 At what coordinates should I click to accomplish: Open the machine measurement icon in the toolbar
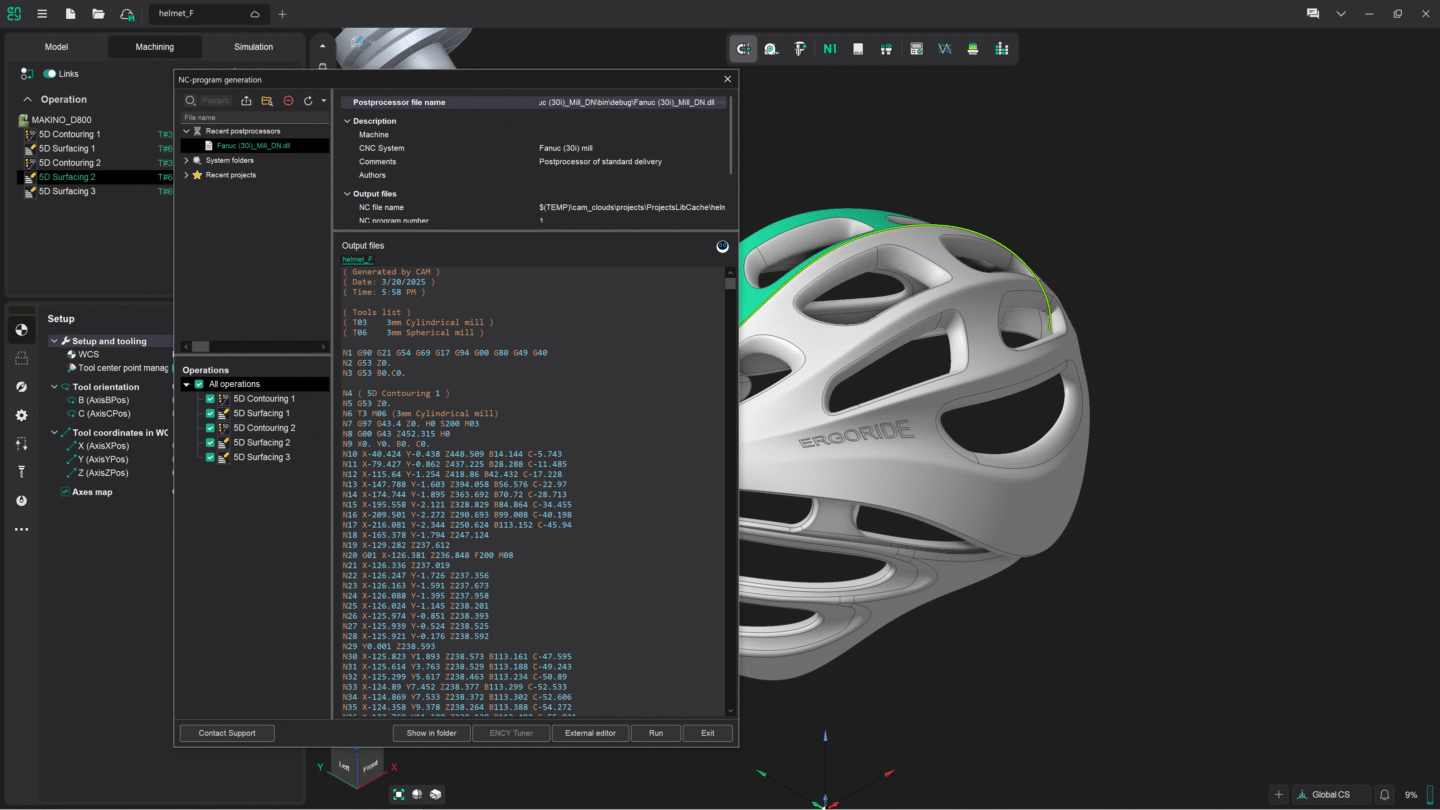click(x=771, y=48)
